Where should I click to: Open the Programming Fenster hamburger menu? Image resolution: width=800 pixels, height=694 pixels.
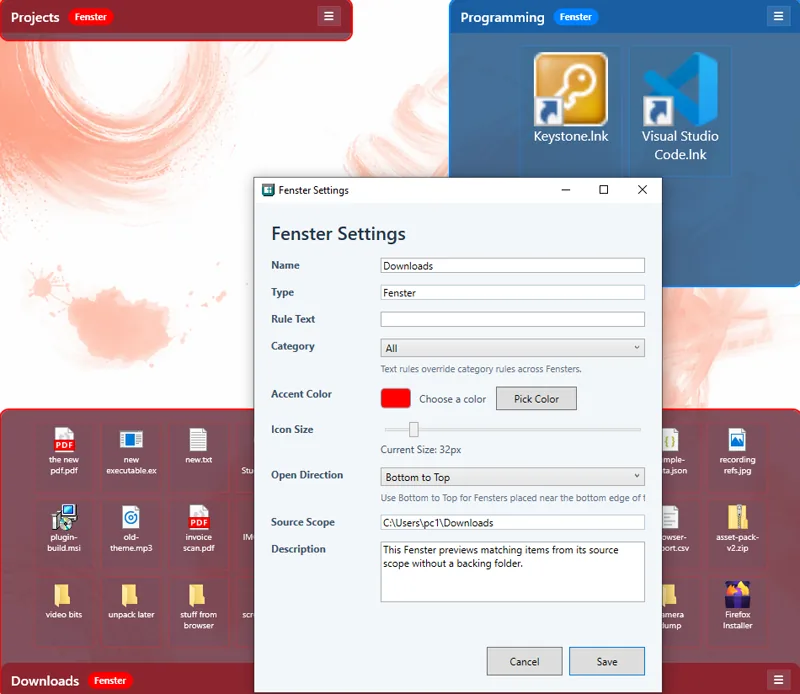[x=778, y=16]
